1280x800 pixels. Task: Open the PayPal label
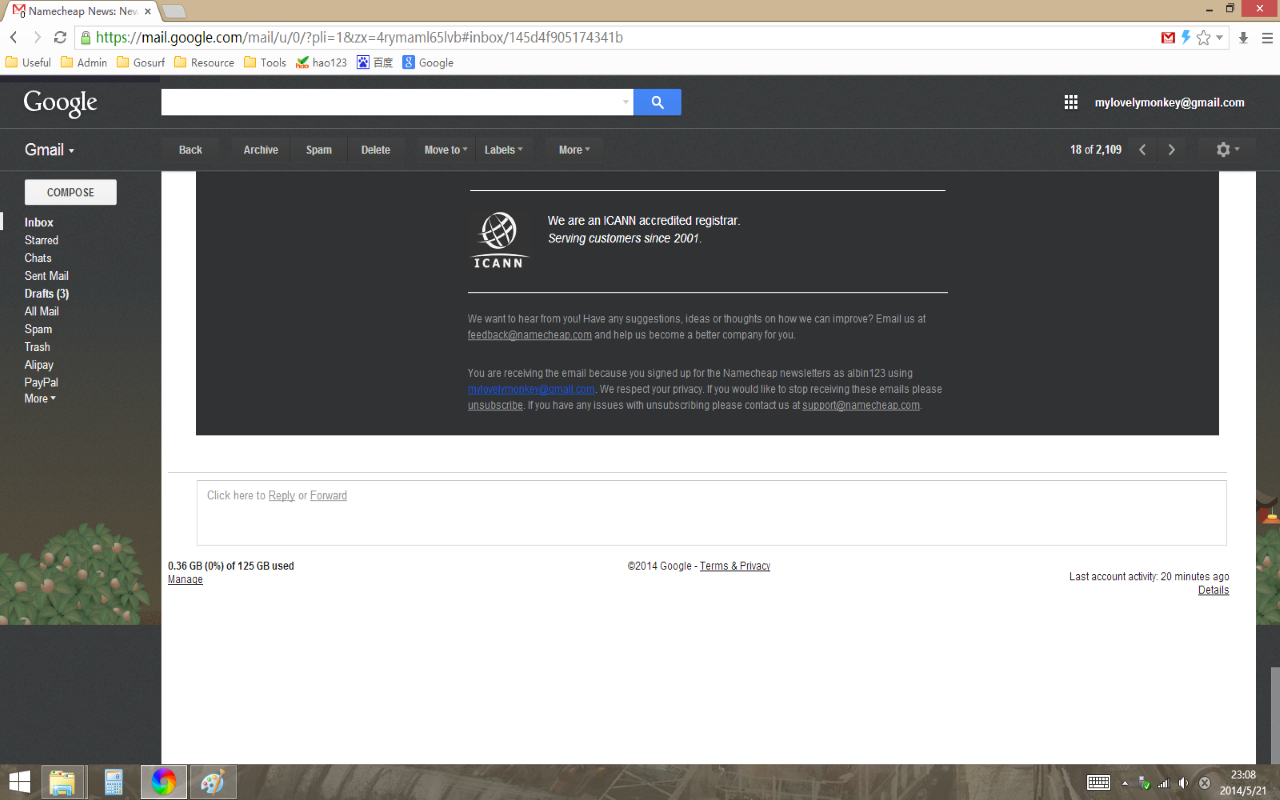pos(41,383)
